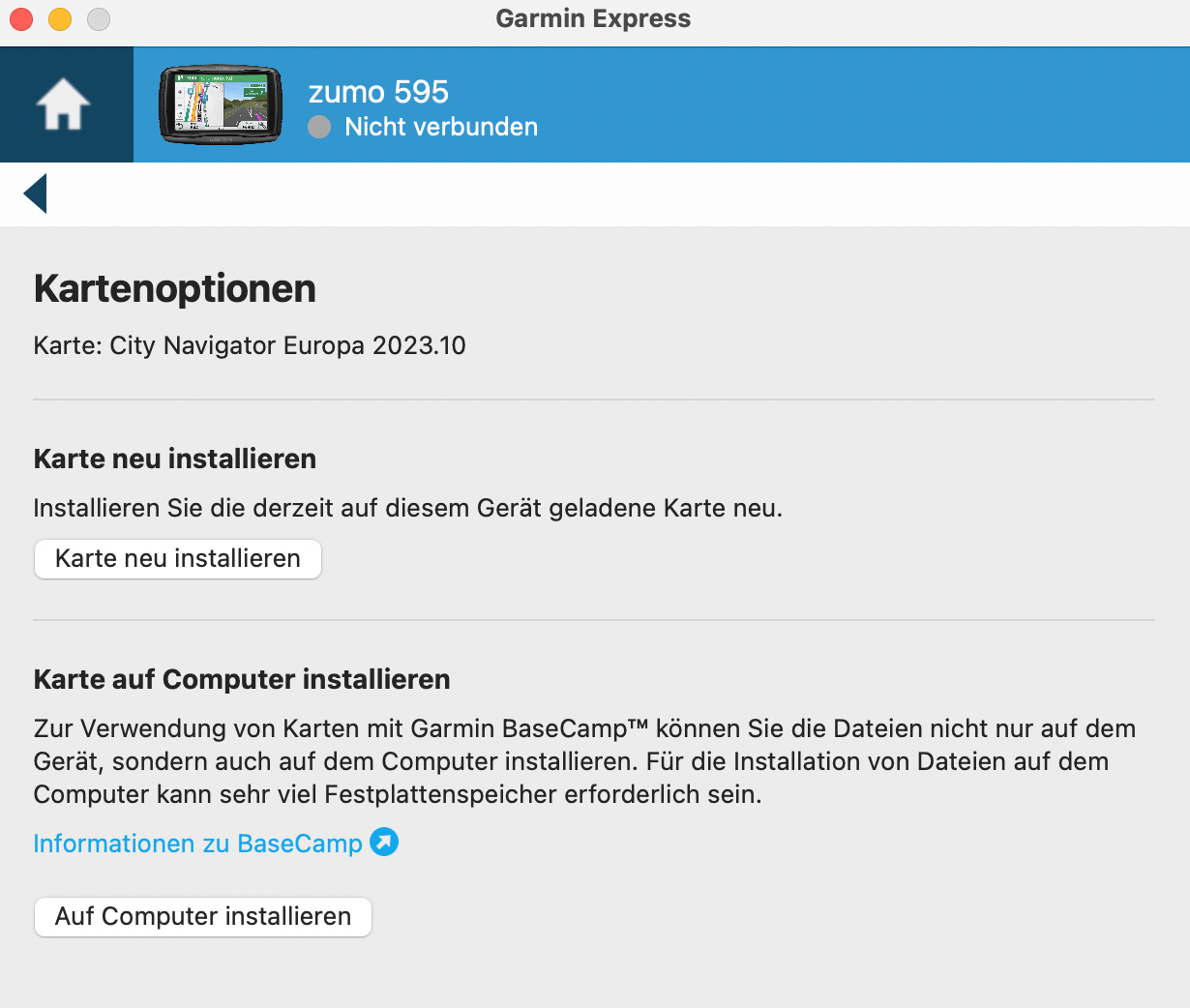Image resolution: width=1190 pixels, height=1008 pixels.
Task: Click the zumo 595 device thumbnail
Action: [x=221, y=104]
